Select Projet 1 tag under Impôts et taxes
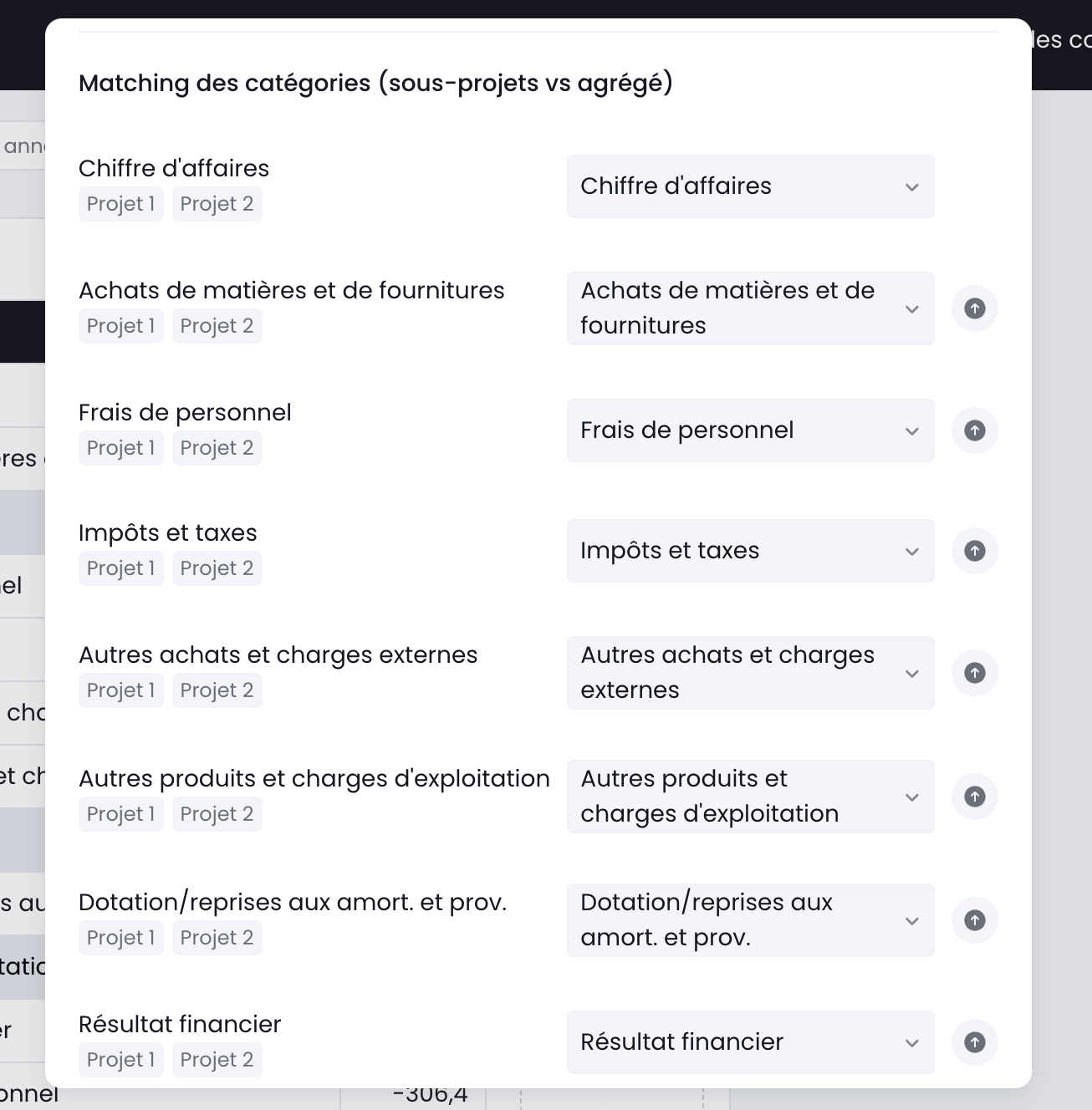Screen dimensions: 1092x1110 point(121,568)
